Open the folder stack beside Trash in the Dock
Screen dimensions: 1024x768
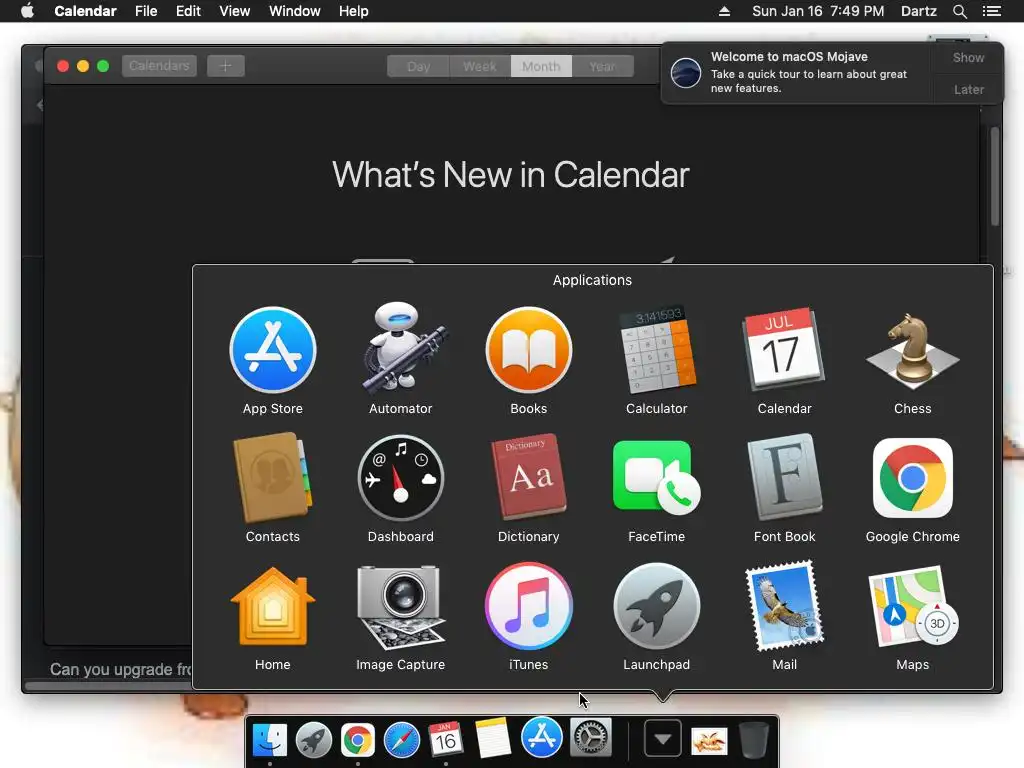709,740
